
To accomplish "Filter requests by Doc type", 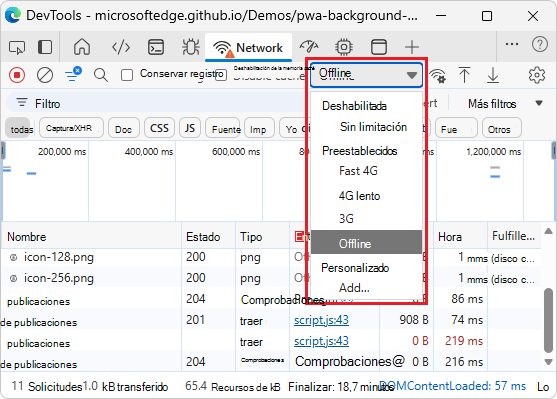I will pyautogui.click(x=124, y=129).
